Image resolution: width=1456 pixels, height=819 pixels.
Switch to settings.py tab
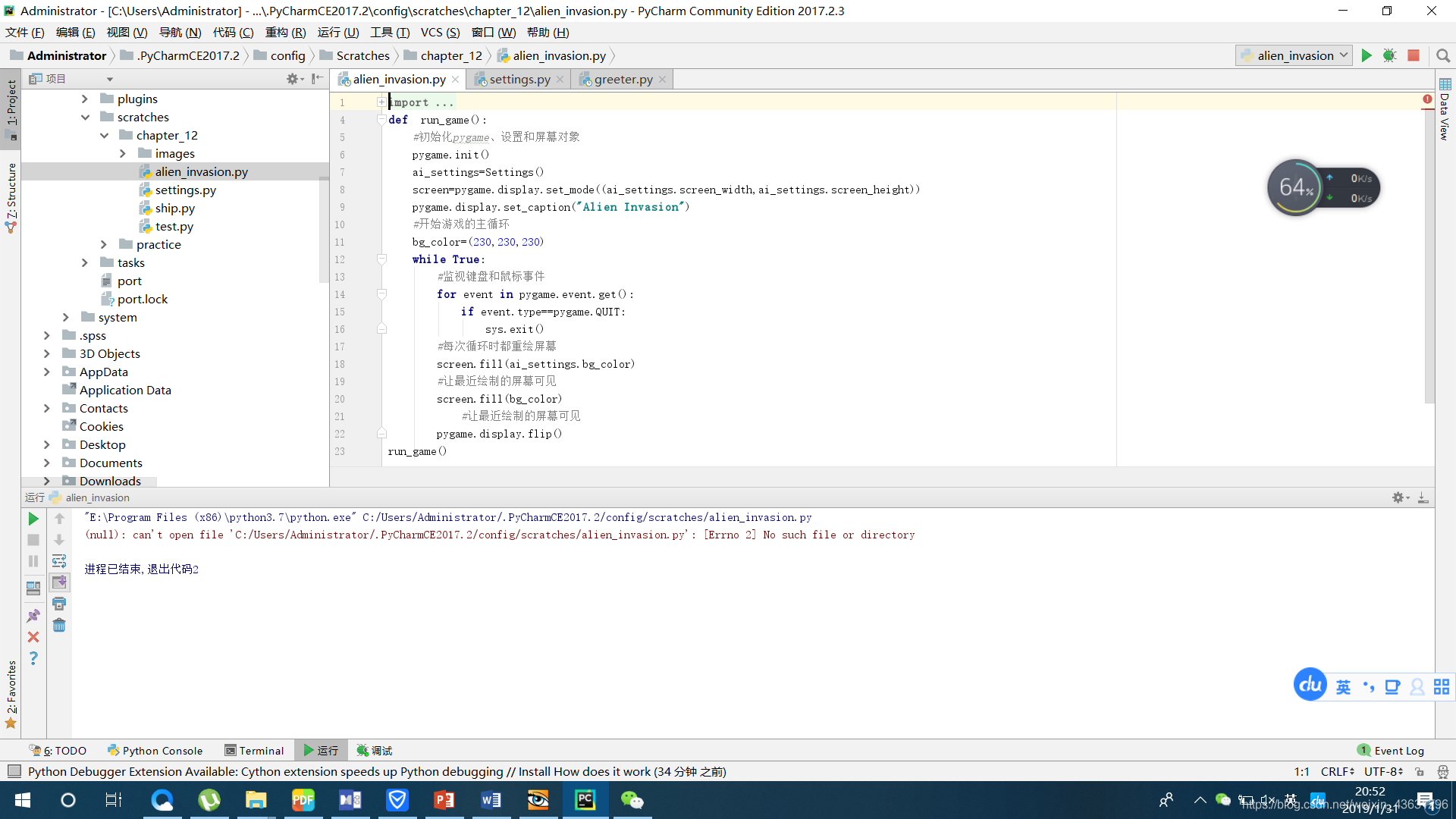[x=516, y=79]
